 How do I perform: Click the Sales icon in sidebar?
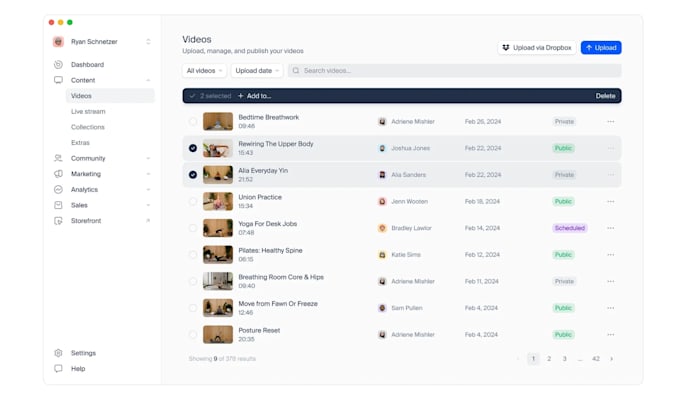point(58,205)
